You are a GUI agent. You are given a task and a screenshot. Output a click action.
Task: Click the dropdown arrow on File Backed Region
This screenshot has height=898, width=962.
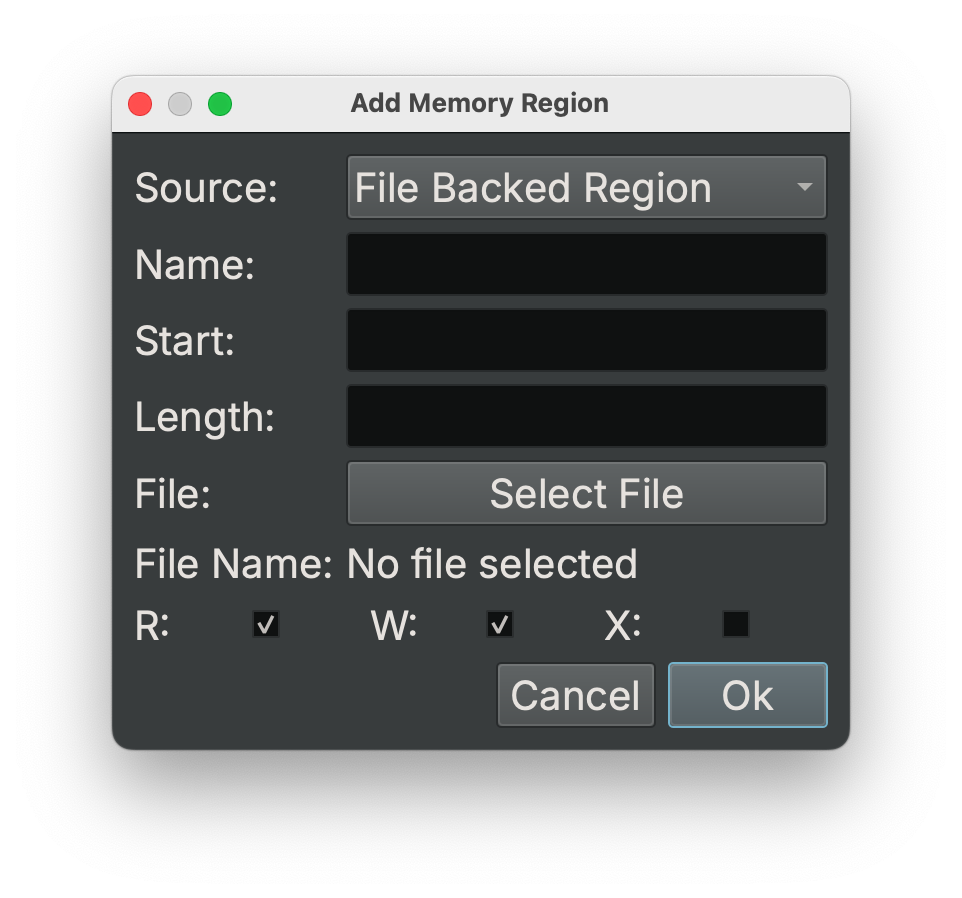[x=806, y=187]
